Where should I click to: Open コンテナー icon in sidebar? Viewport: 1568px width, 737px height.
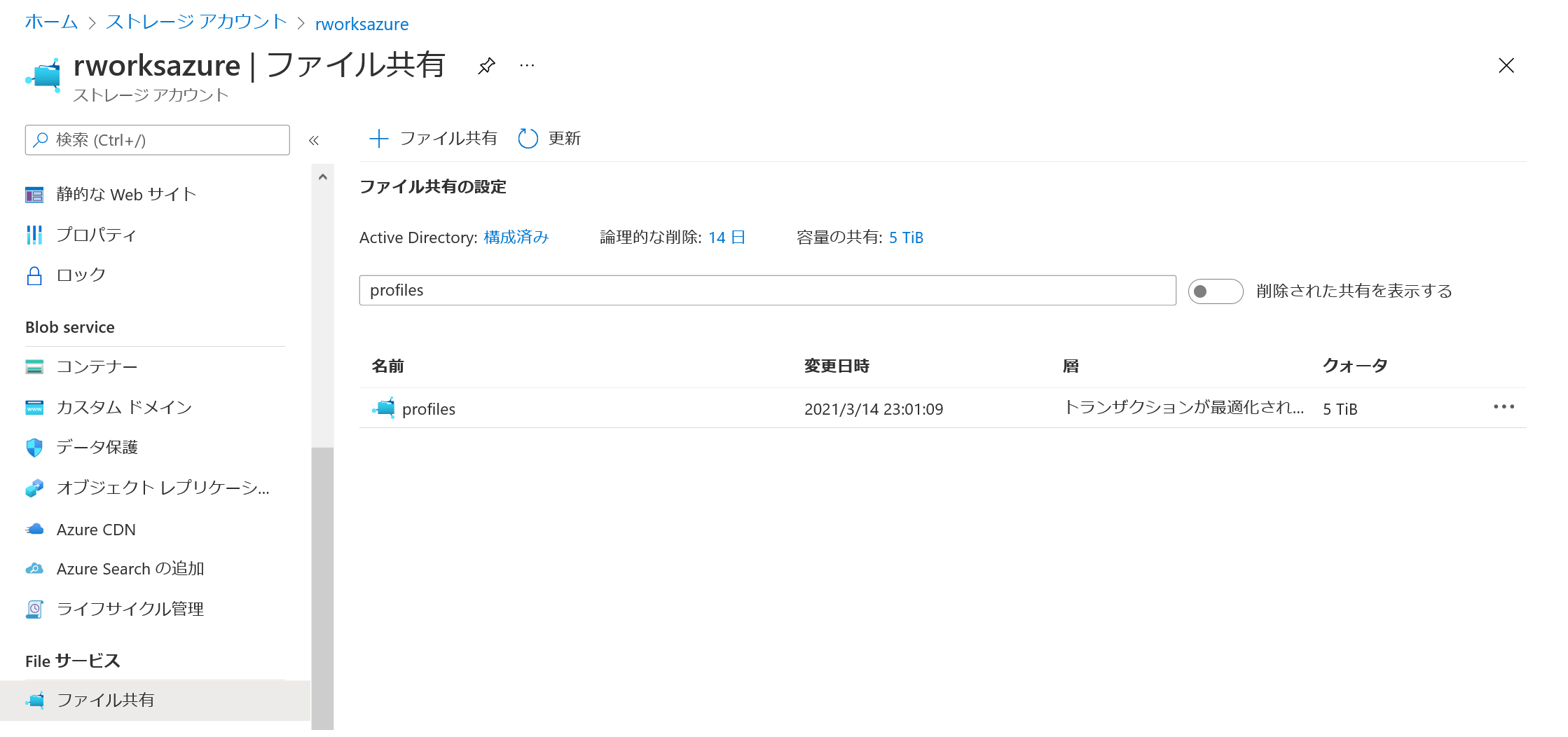pyautogui.click(x=34, y=366)
